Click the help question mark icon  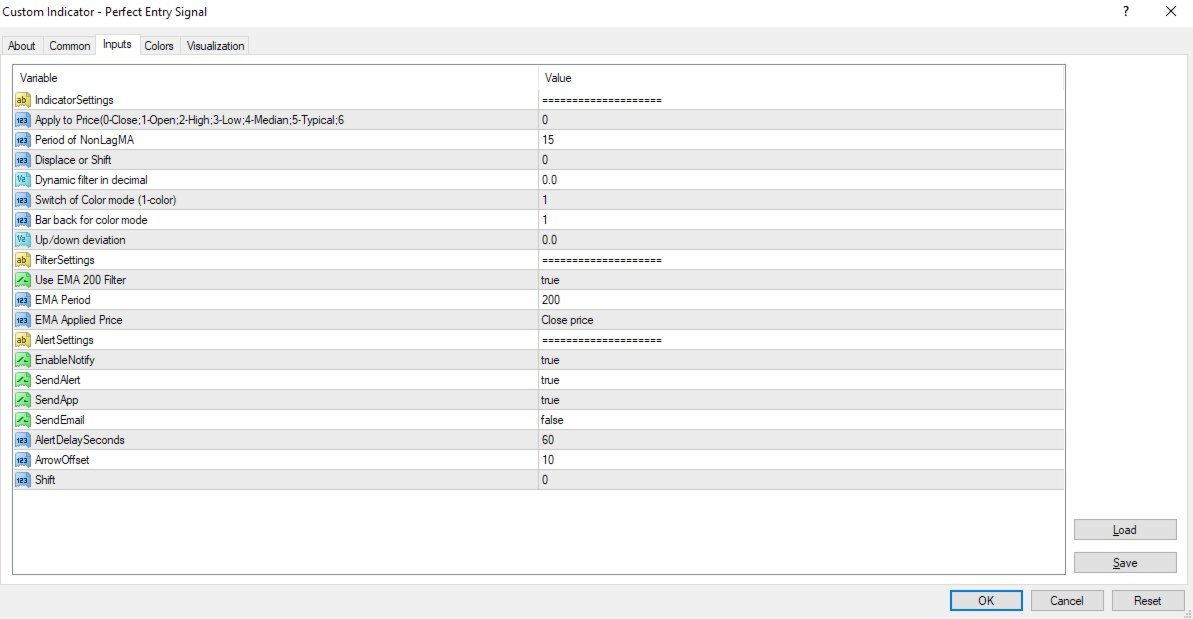click(1126, 12)
